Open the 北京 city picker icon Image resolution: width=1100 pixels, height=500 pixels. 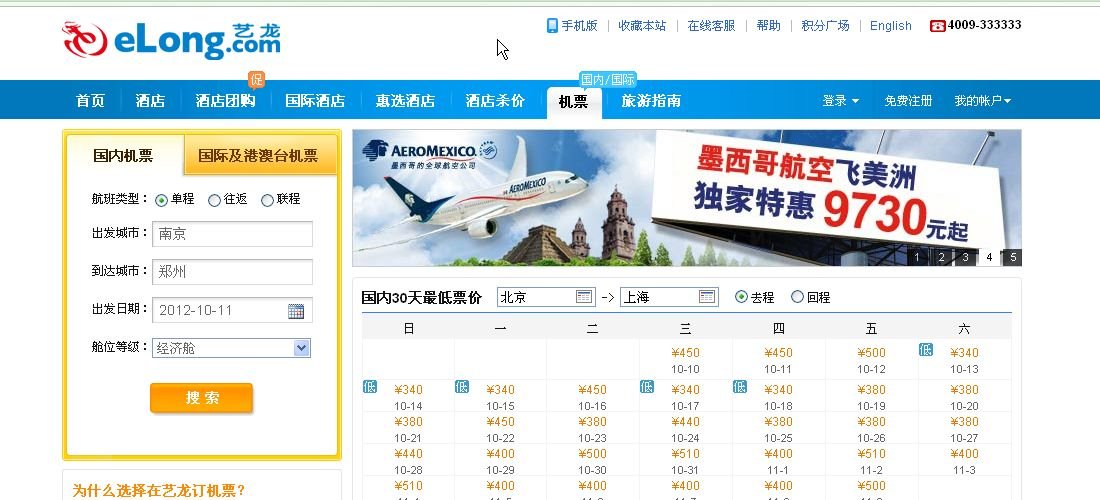coord(584,297)
